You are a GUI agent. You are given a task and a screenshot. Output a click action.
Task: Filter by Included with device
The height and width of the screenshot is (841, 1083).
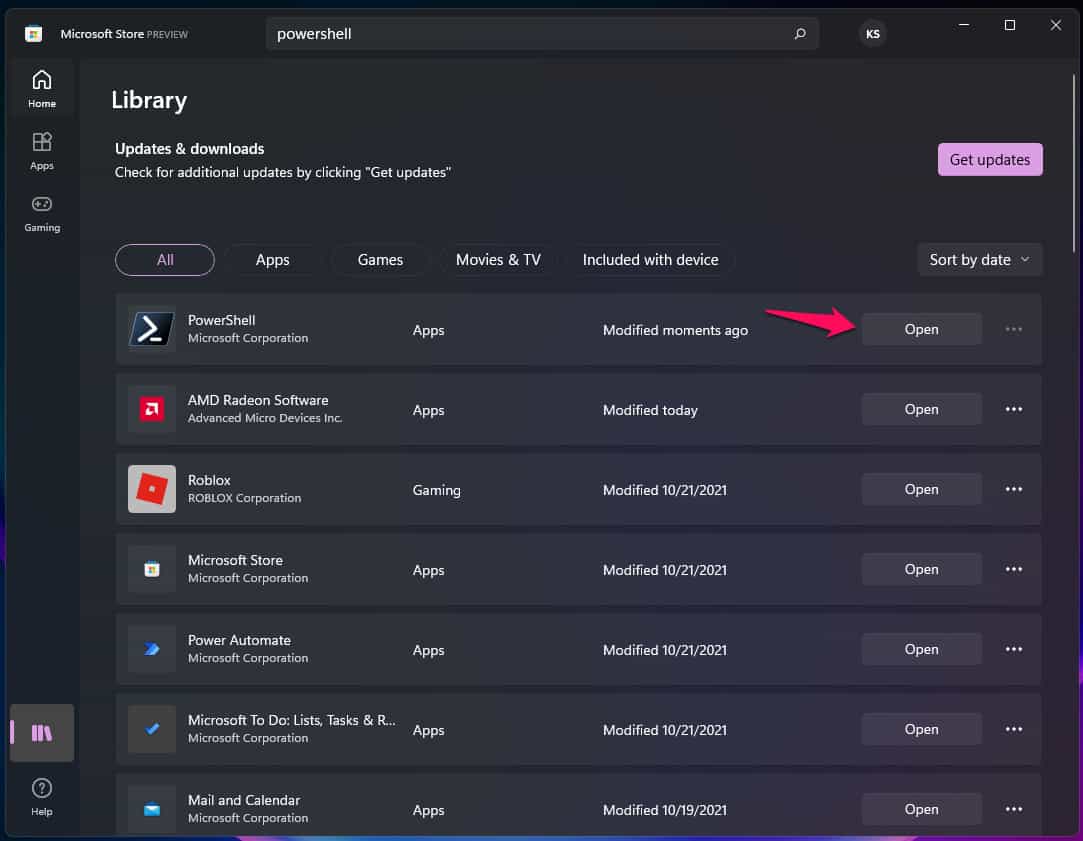click(x=650, y=260)
